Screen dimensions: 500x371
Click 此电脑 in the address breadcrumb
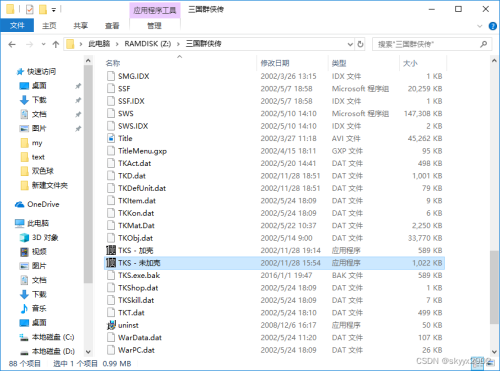pos(99,44)
